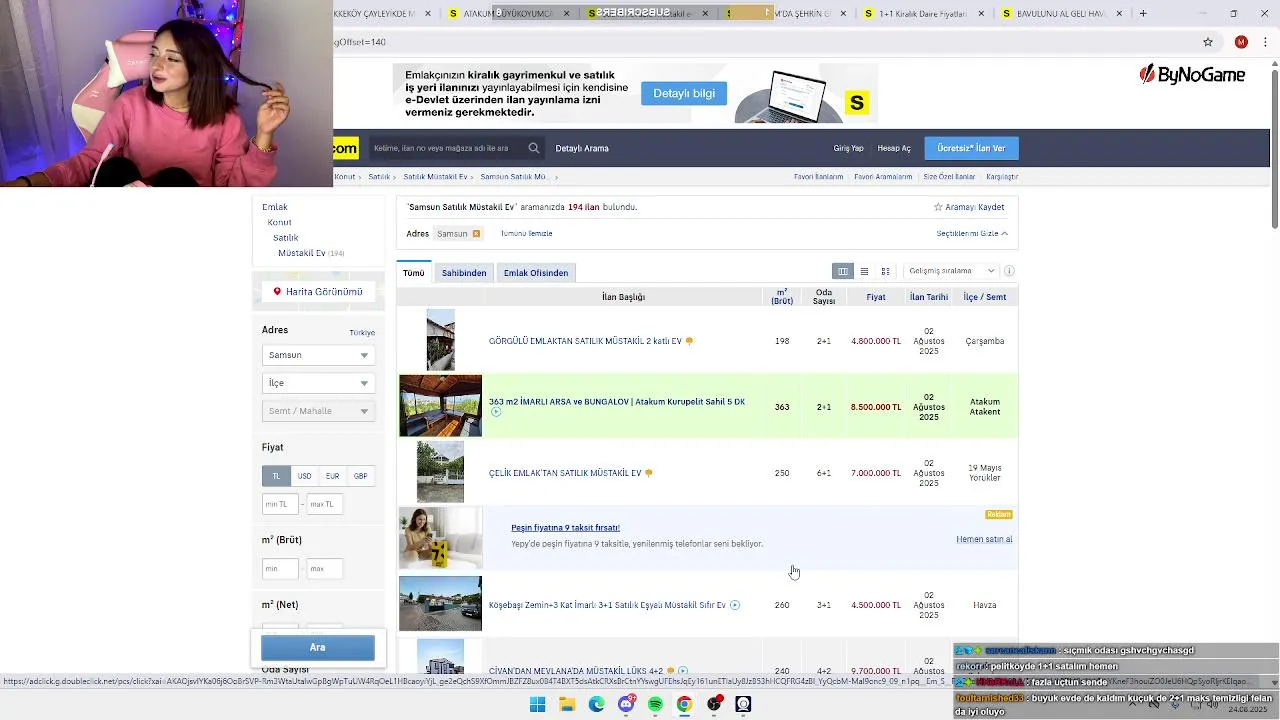
Task: Open File Explorer from taskbar
Action: click(x=567, y=704)
